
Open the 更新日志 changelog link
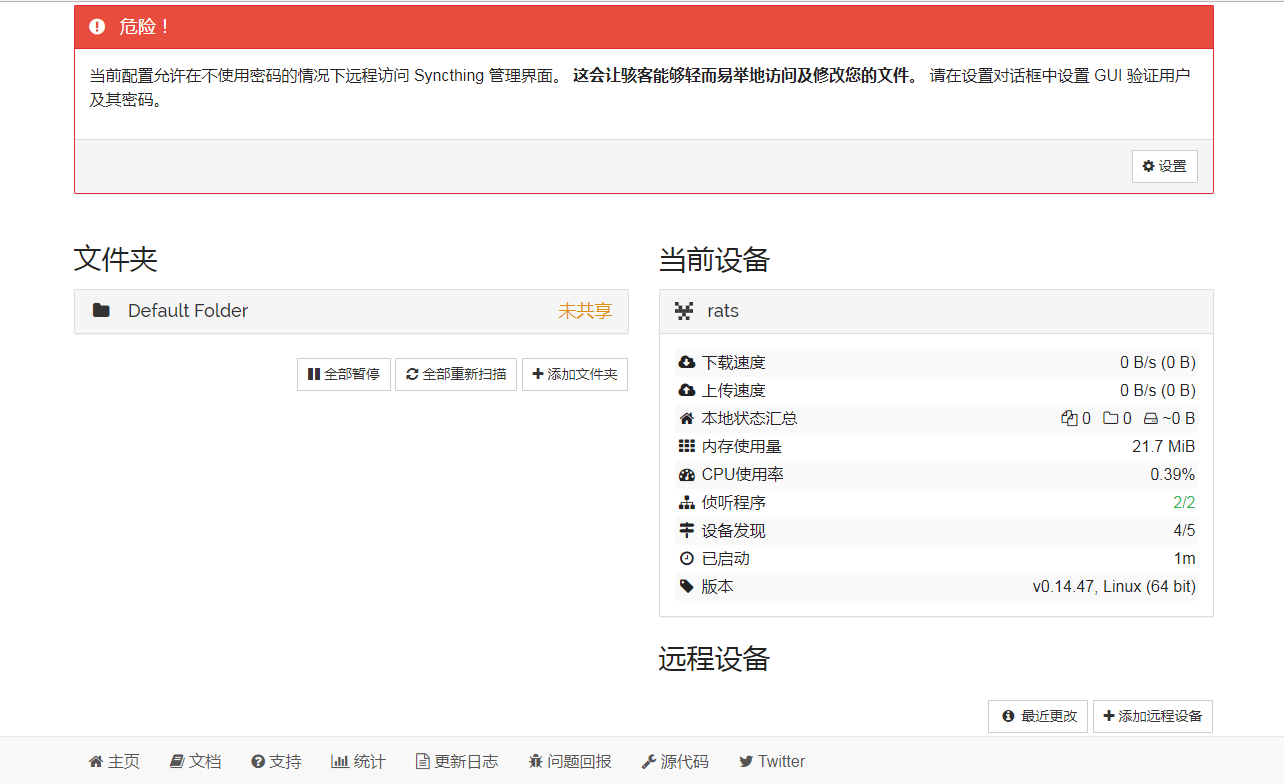(457, 761)
